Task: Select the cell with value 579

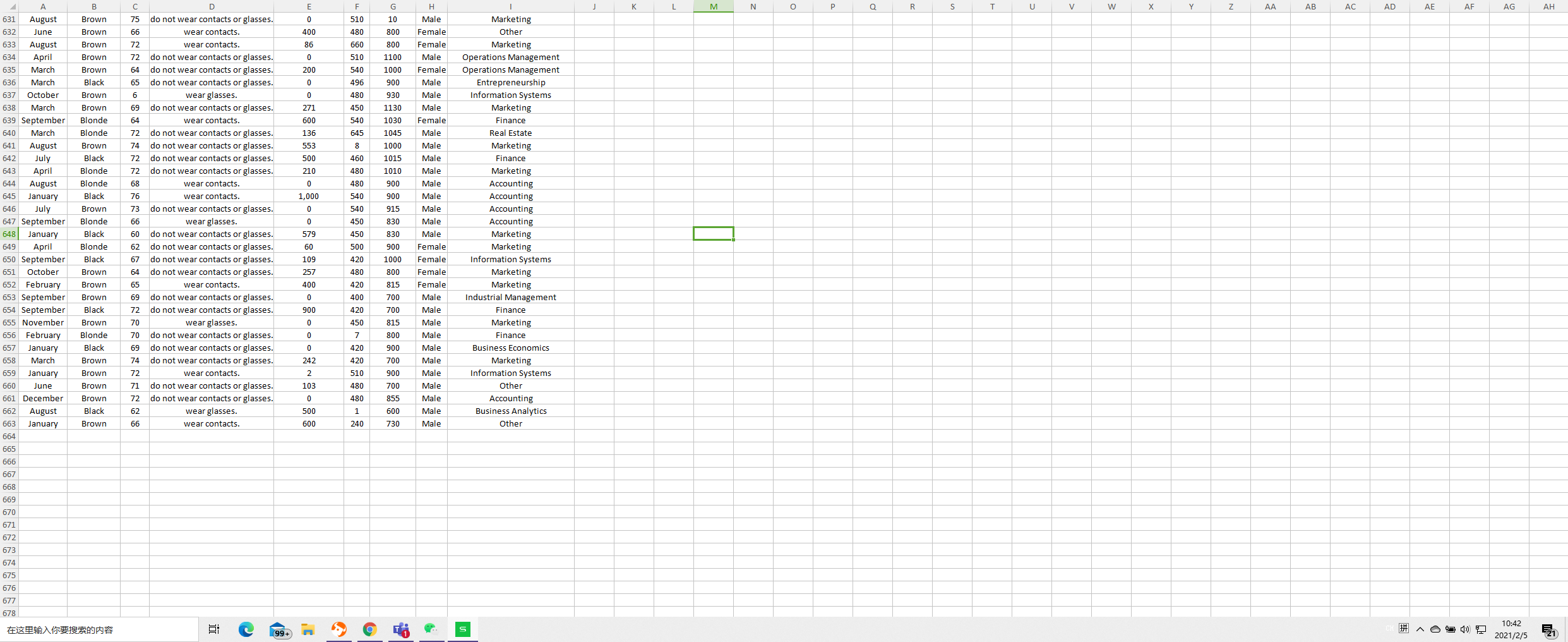Action: coord(309,234)
